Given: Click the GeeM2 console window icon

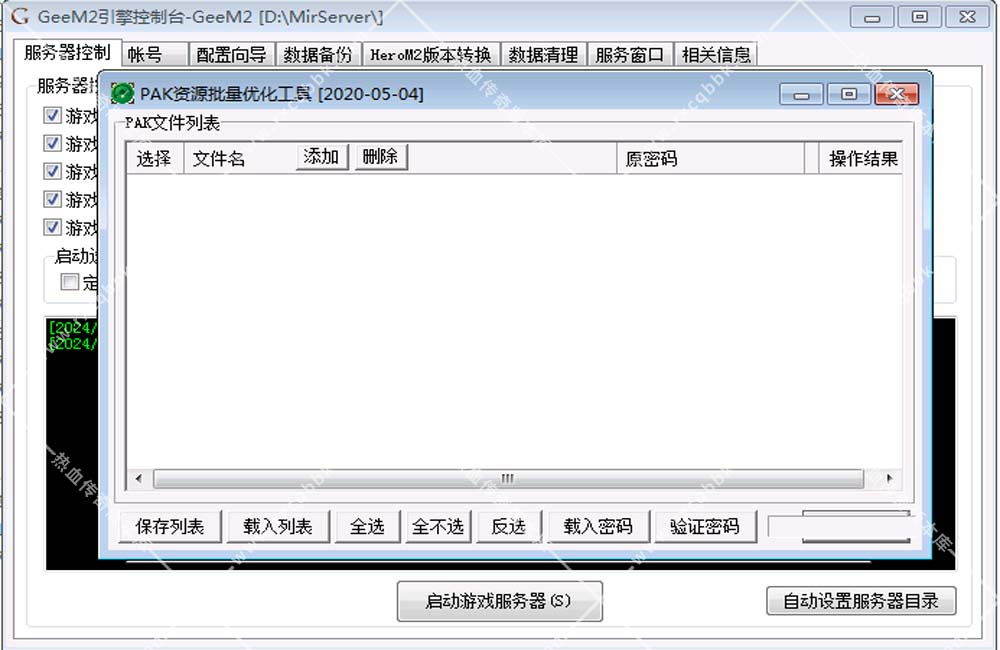Looking at the screenshot, I should coord(19,17).
